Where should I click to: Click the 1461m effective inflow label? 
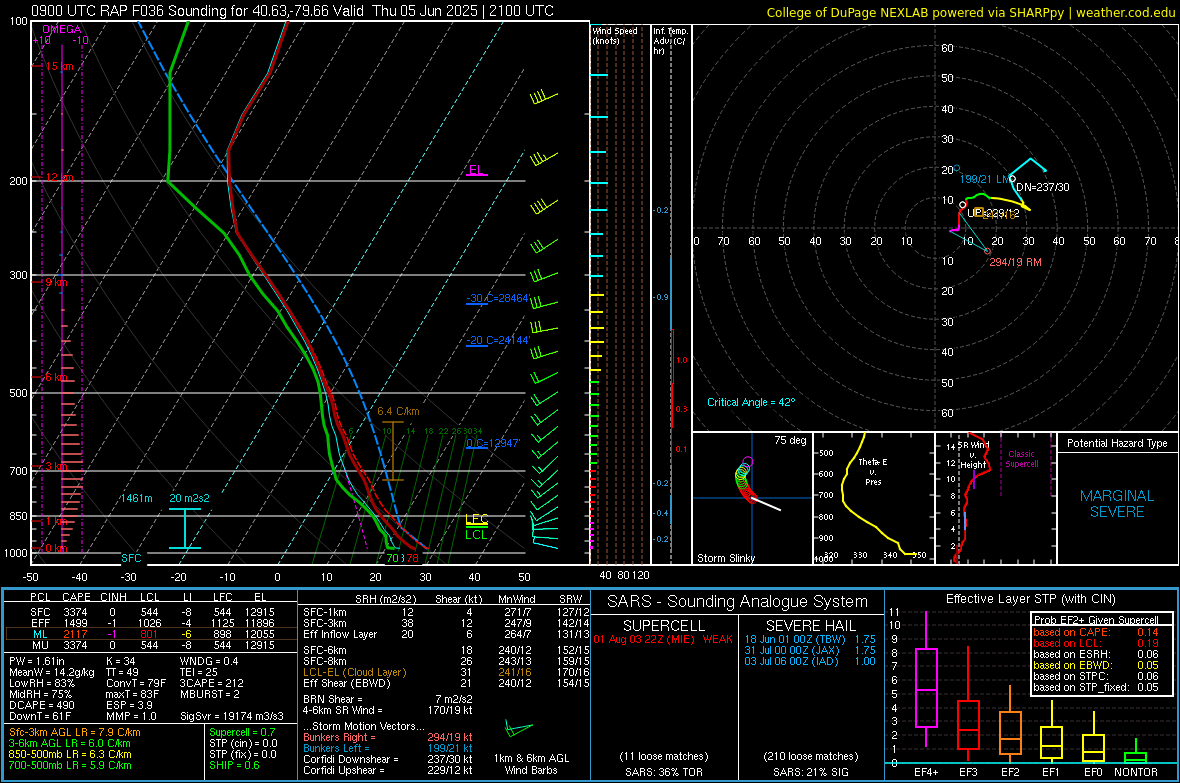click(x=136, y=498)
